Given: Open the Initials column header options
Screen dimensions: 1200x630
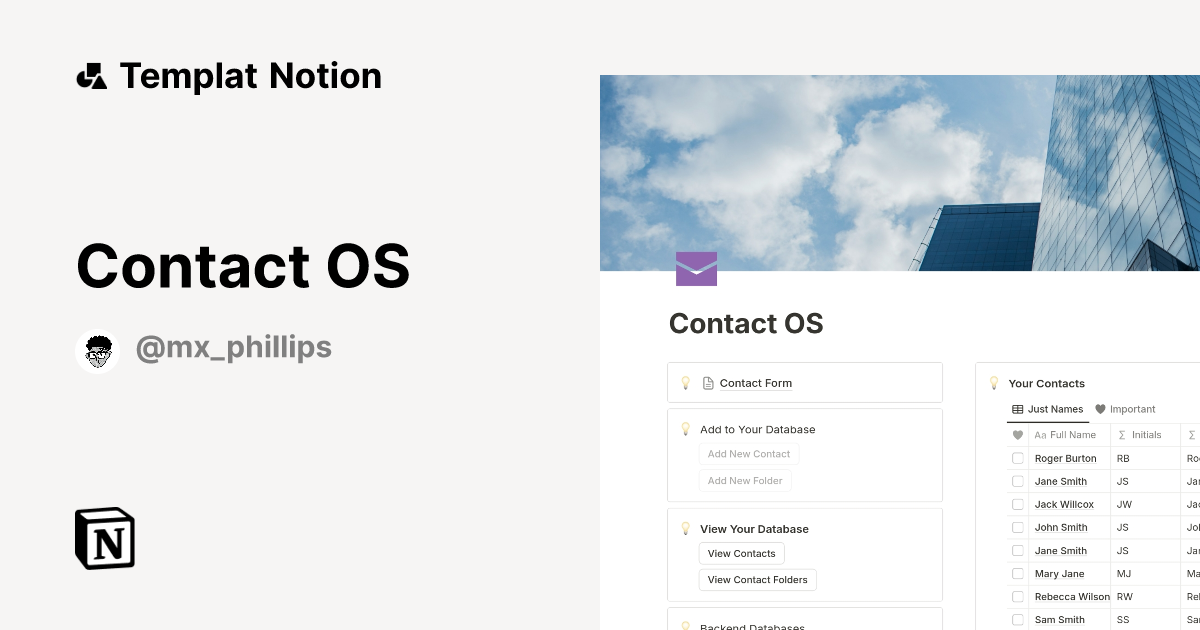Looking at the screenshot, I should tap(1148, 434).
